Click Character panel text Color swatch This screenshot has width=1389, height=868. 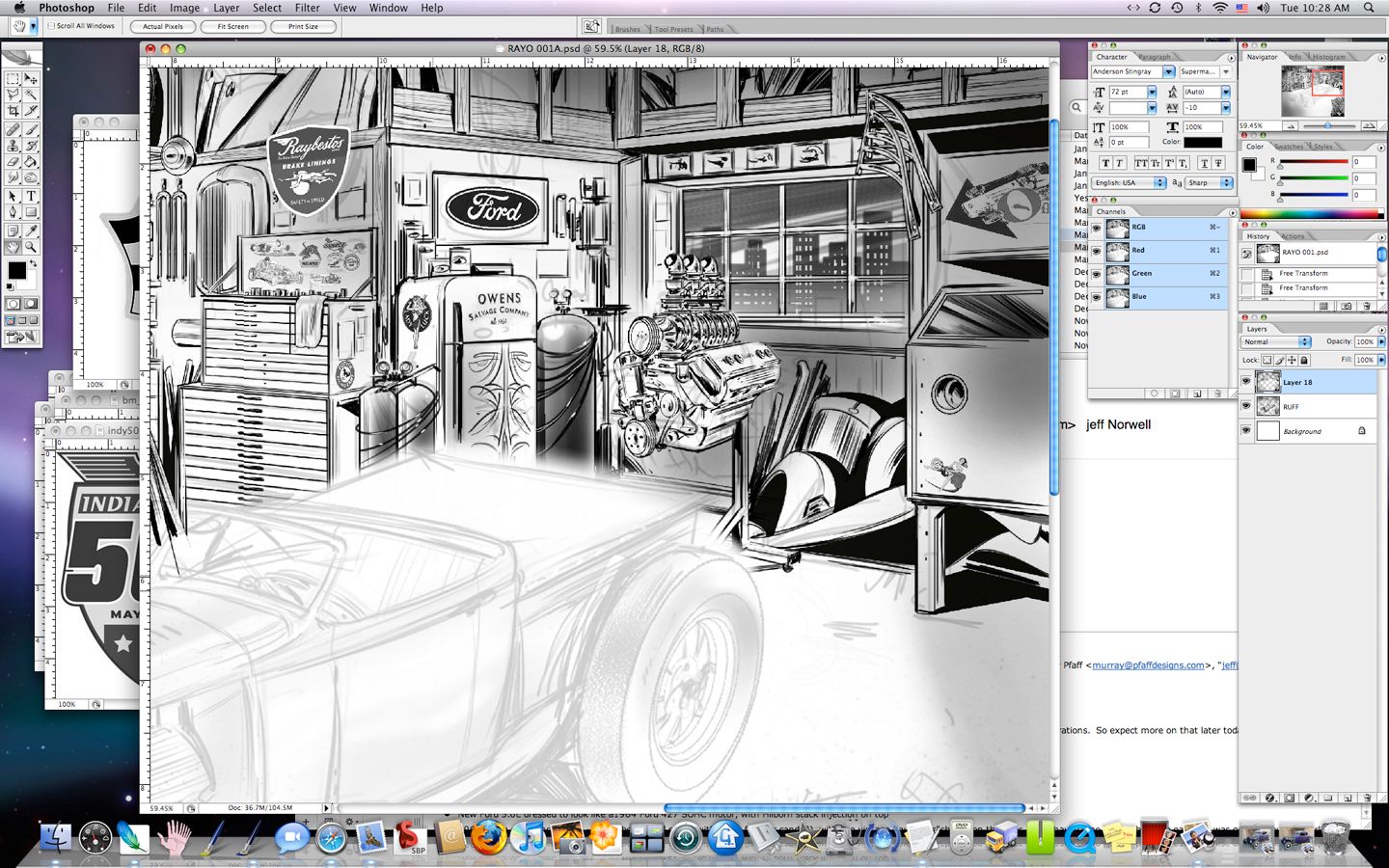[x=1203, y=143]
